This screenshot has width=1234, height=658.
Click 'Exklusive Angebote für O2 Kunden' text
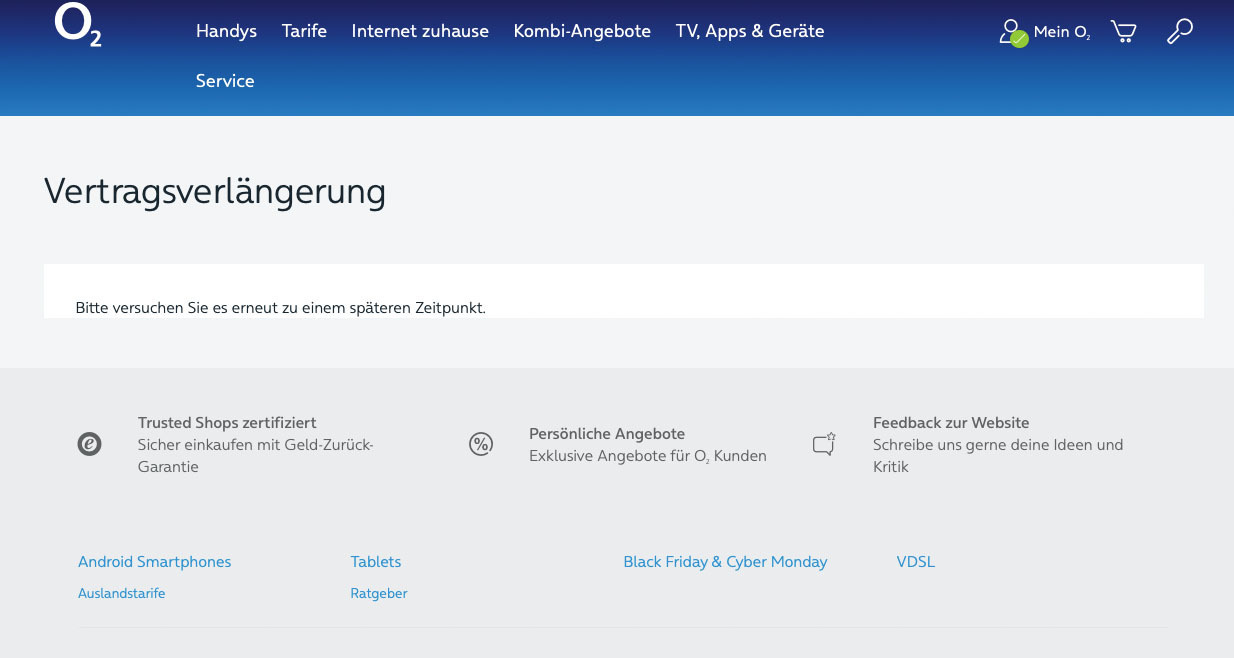[x=648, y=456]
